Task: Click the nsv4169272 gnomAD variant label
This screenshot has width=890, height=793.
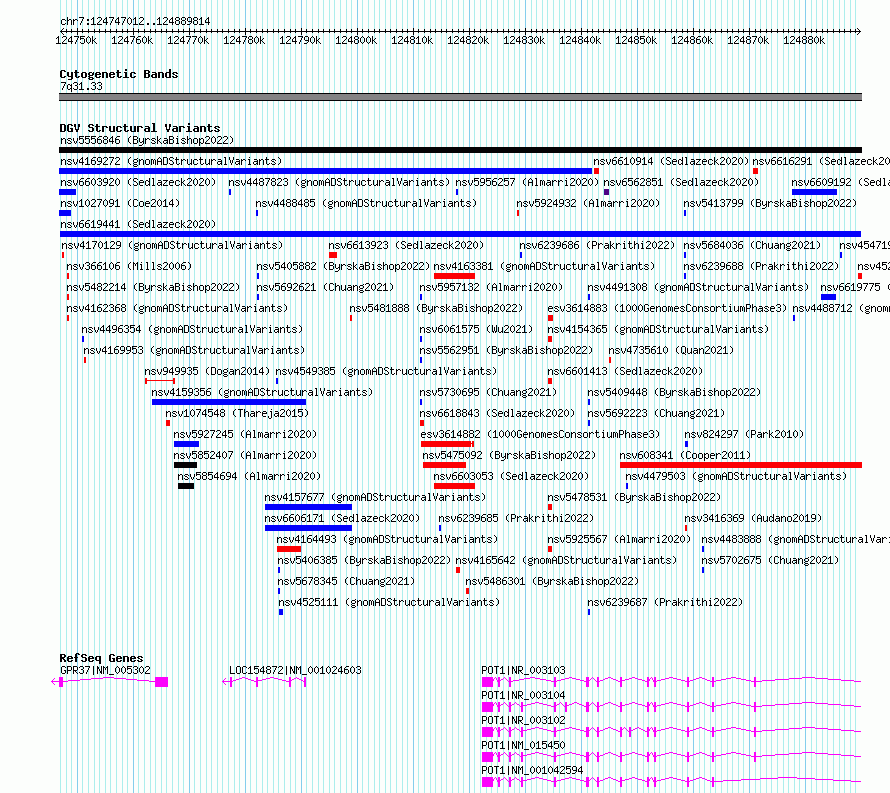Action: coord(171,161)
